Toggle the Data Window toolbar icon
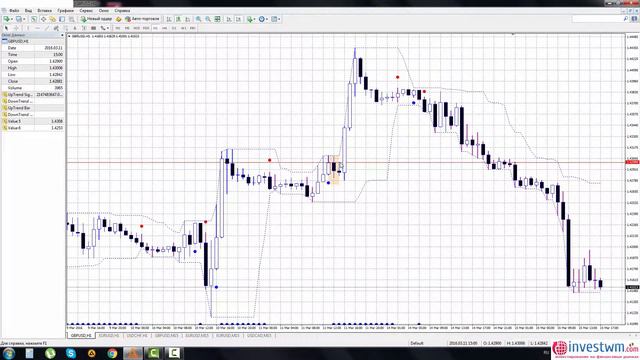The height and width of the screenshot is (360, 640). pyautogui.click(x=43, y=19)
